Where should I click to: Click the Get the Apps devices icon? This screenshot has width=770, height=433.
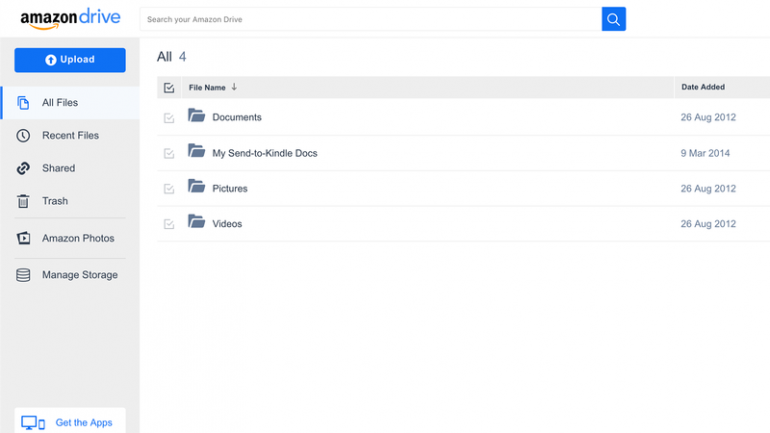[33, 423]
